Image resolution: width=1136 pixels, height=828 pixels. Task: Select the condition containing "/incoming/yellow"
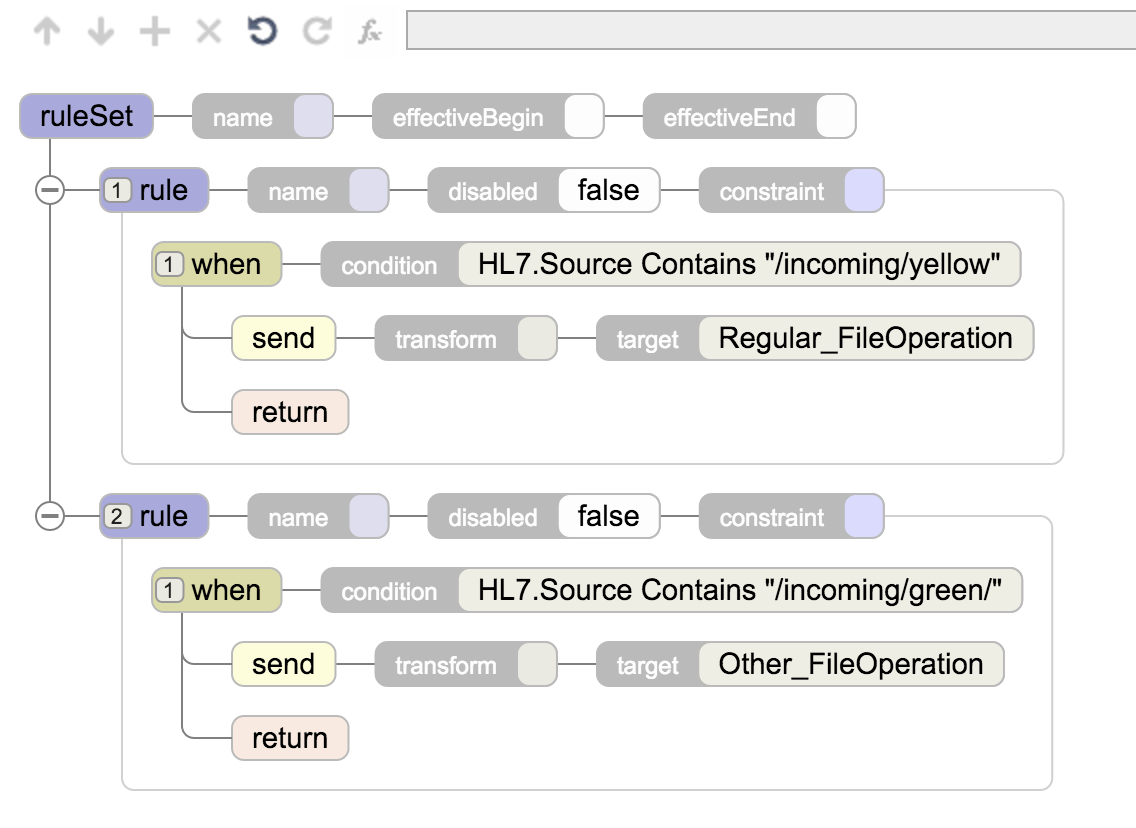[739, 264]
